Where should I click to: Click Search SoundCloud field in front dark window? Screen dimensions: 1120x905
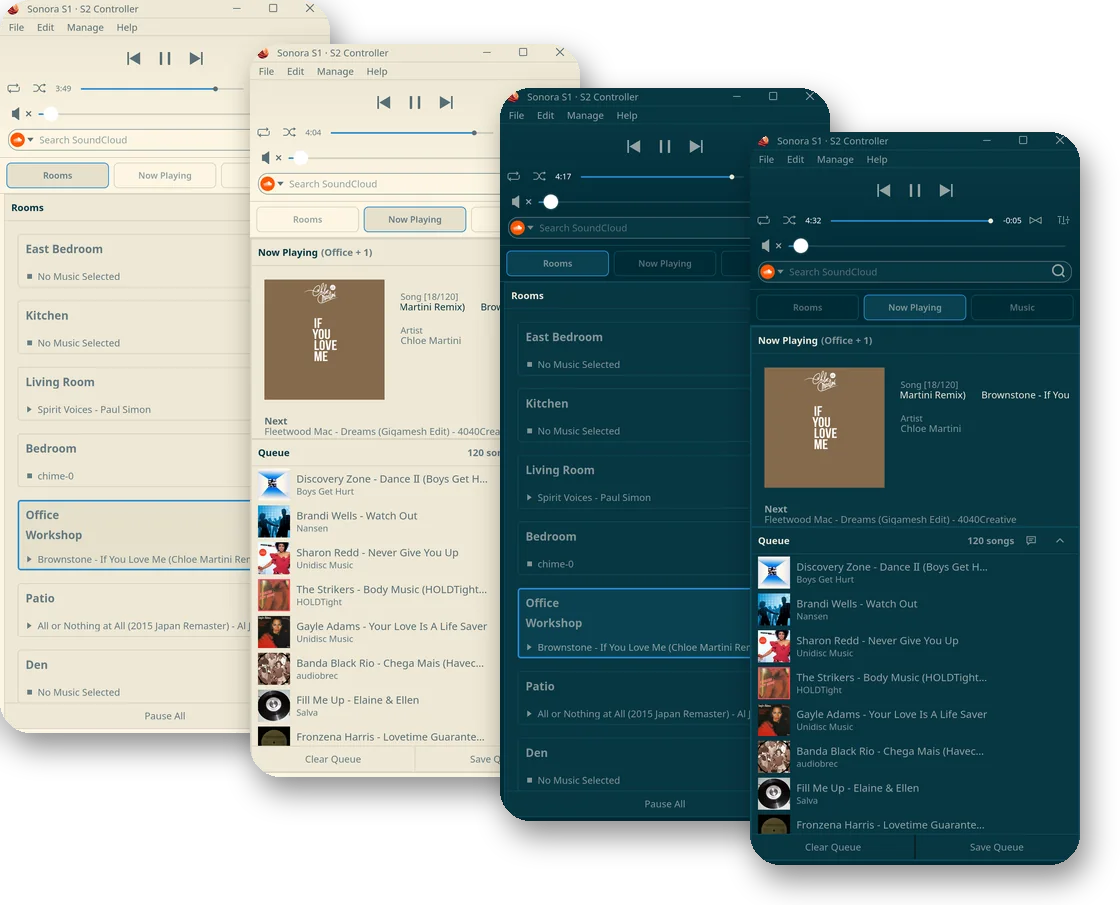[914, 271]
